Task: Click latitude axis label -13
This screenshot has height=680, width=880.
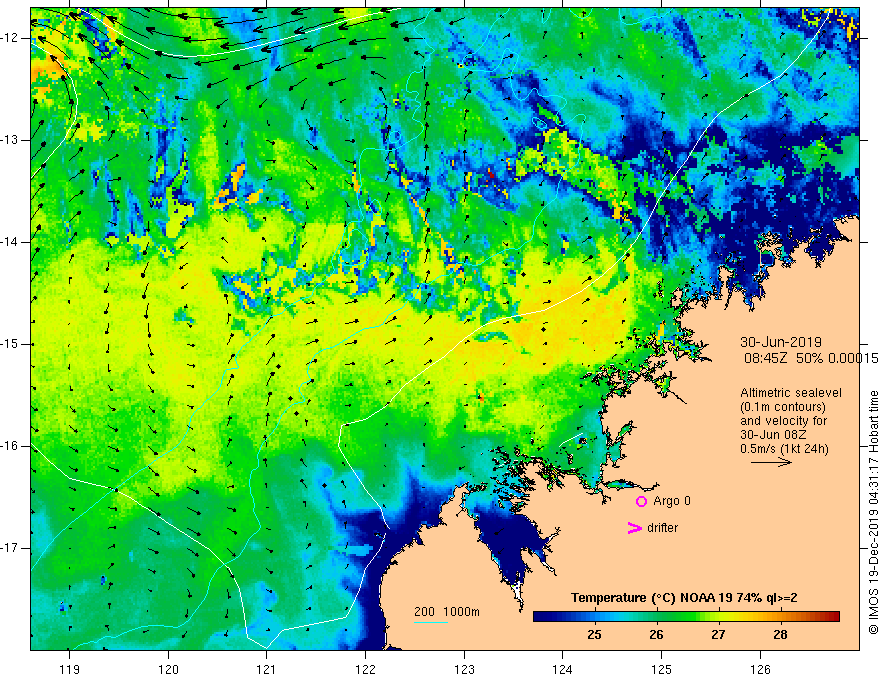Action: [x=10, y=140]
